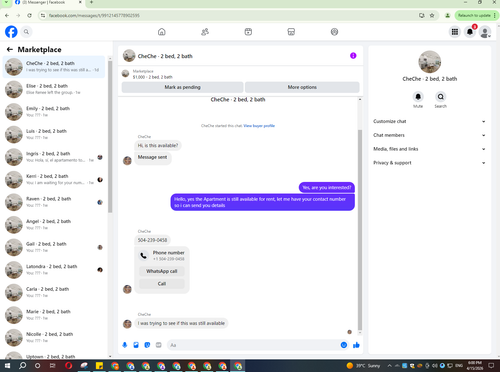Screen dimensions: 500x372
Task: Open the account profile menu
Action: tap(485, 32)
